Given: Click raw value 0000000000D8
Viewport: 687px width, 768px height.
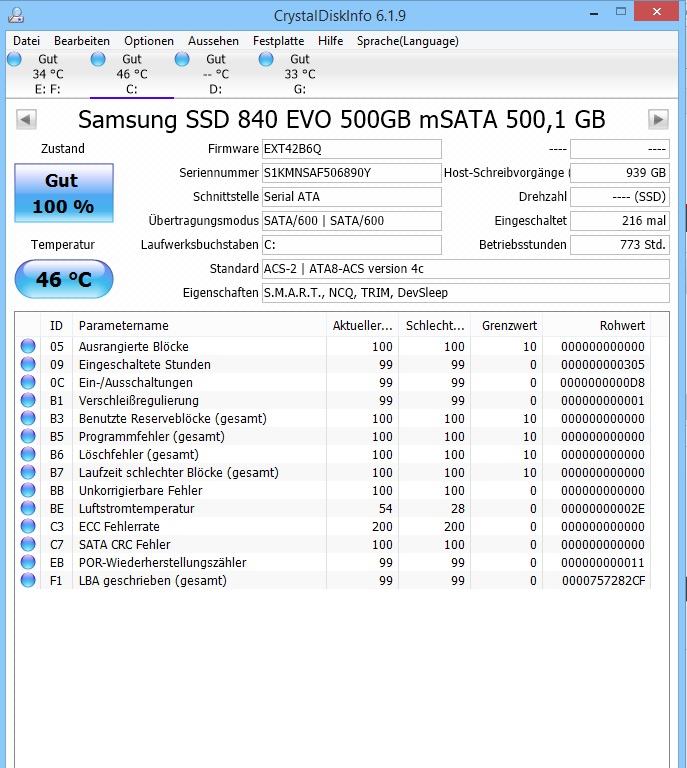Looking at the screenshot, I should click(603, 383).
